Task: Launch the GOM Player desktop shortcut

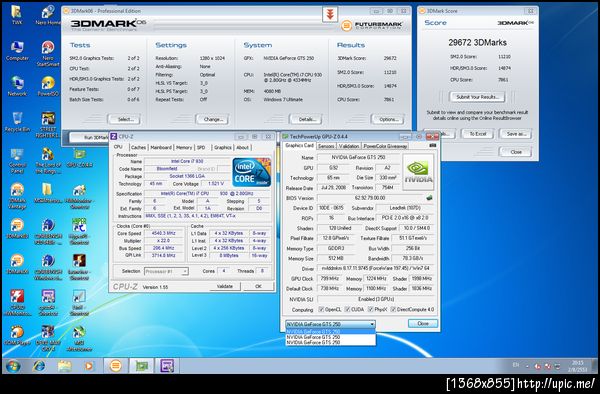Action: point(17,336)
